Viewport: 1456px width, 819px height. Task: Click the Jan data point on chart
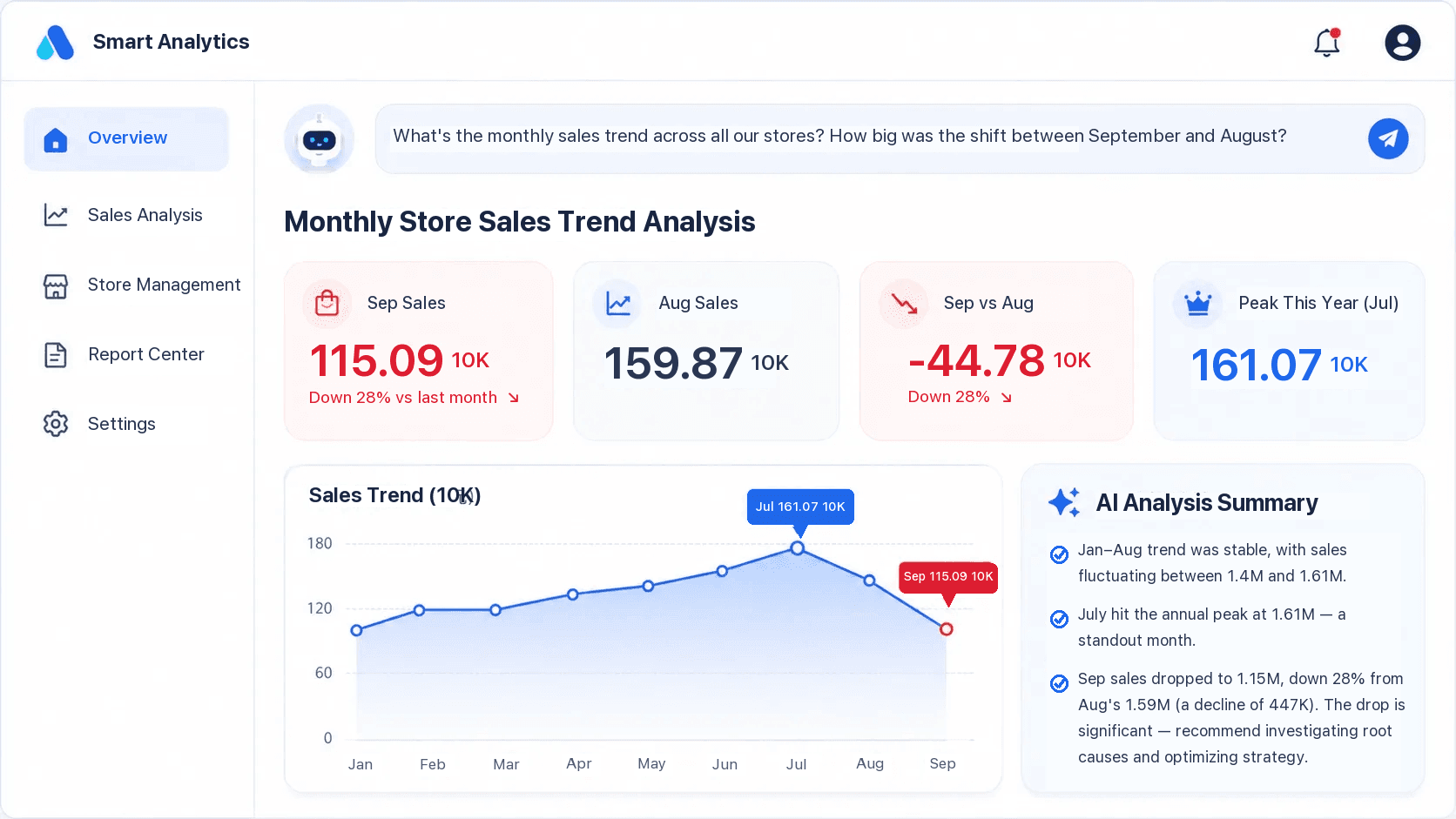356,630
